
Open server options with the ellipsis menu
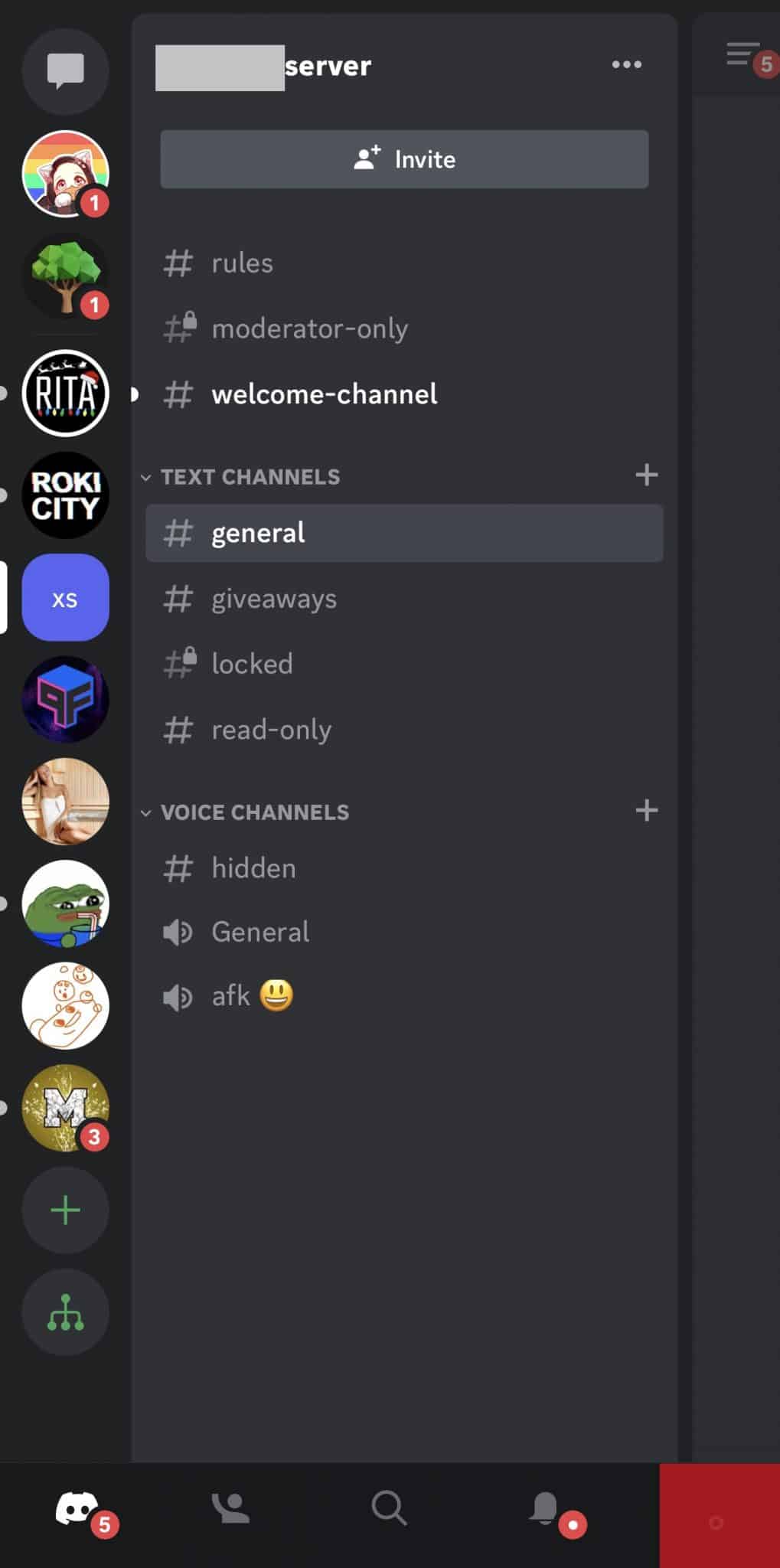tap(626, 65)
